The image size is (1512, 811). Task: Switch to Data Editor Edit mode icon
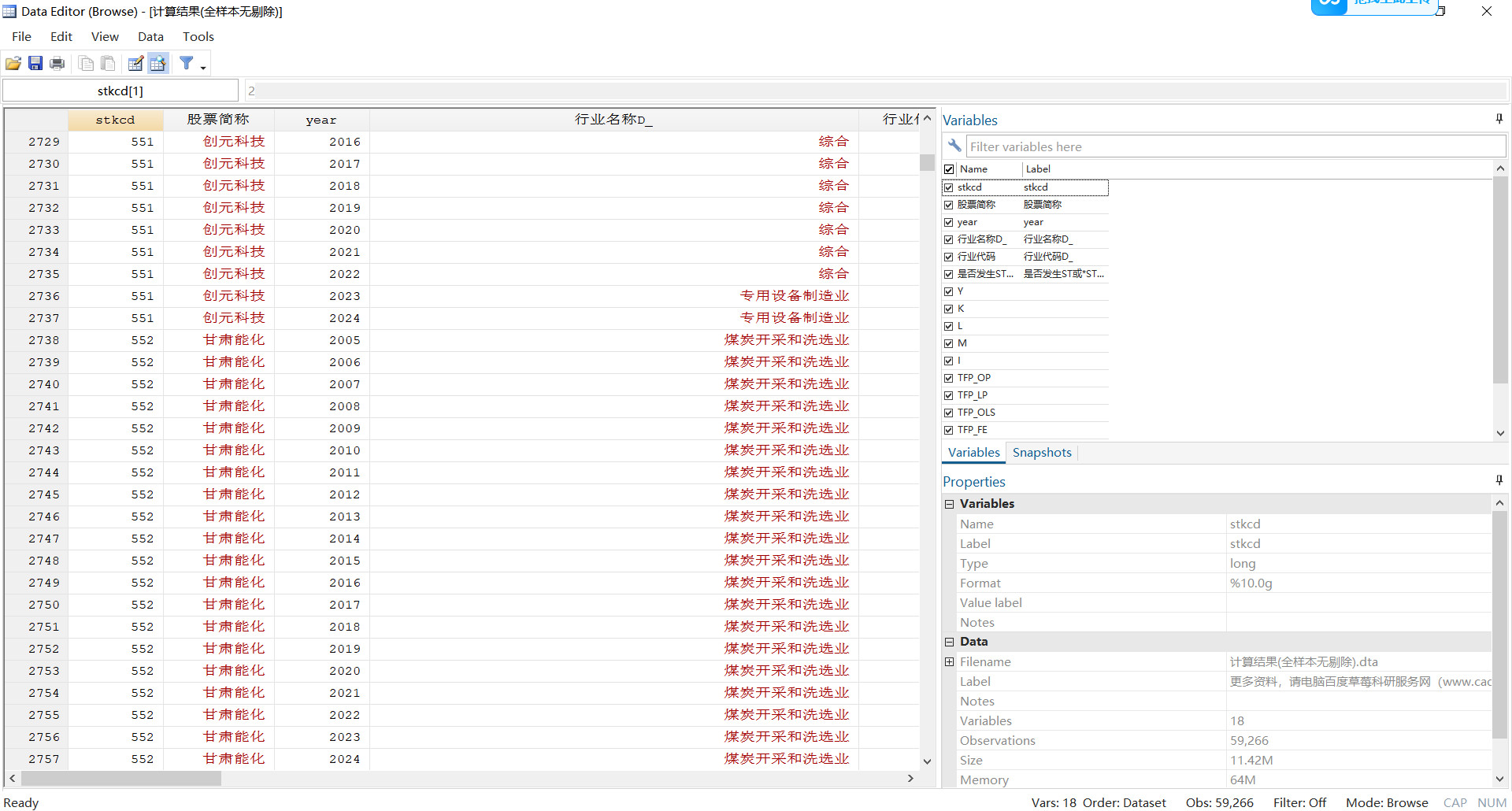pos(136,63)
